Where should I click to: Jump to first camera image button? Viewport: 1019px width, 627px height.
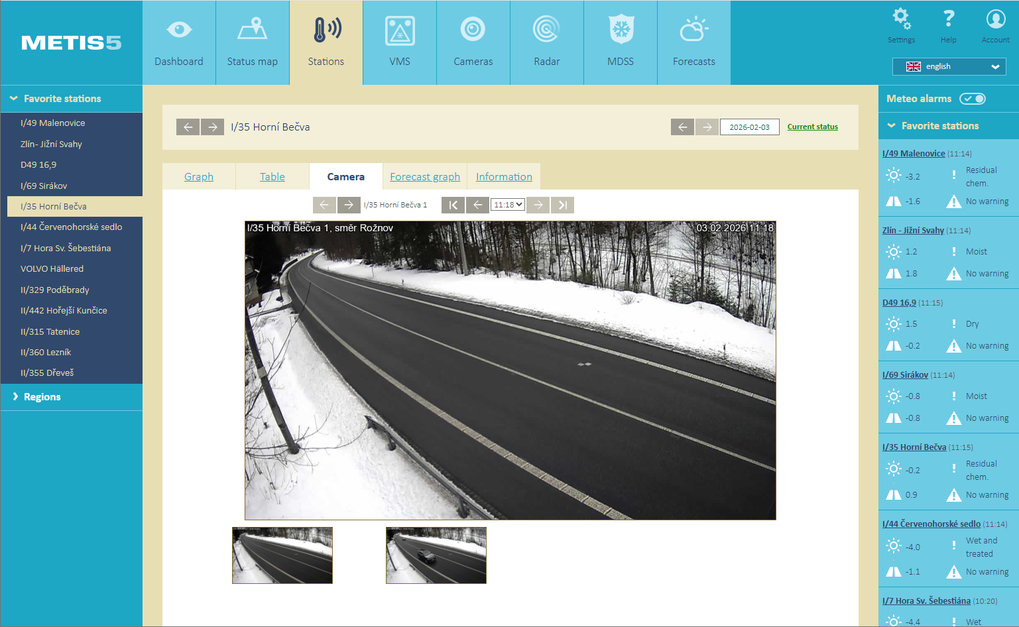coord(453,205)
